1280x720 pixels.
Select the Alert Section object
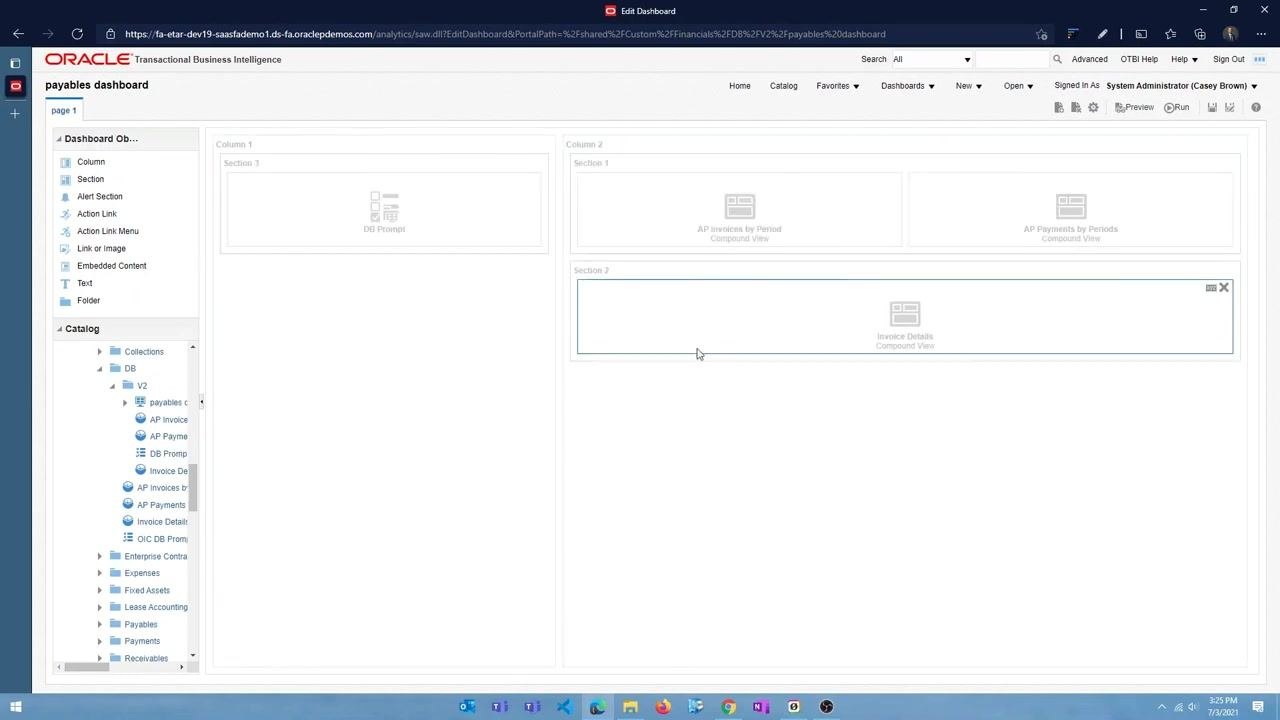coord(100,197)
